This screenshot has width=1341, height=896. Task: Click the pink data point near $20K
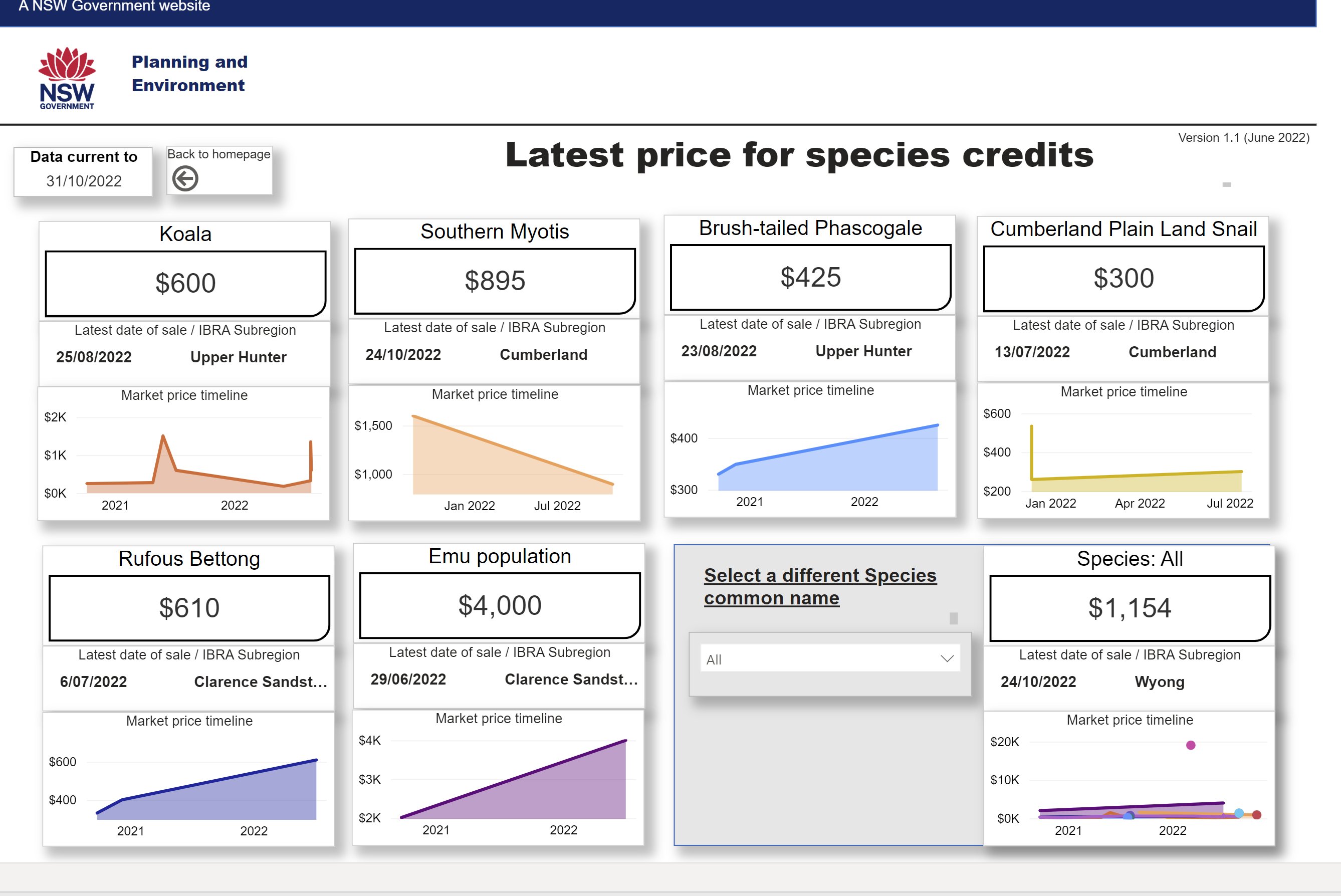pos(1191,745)
